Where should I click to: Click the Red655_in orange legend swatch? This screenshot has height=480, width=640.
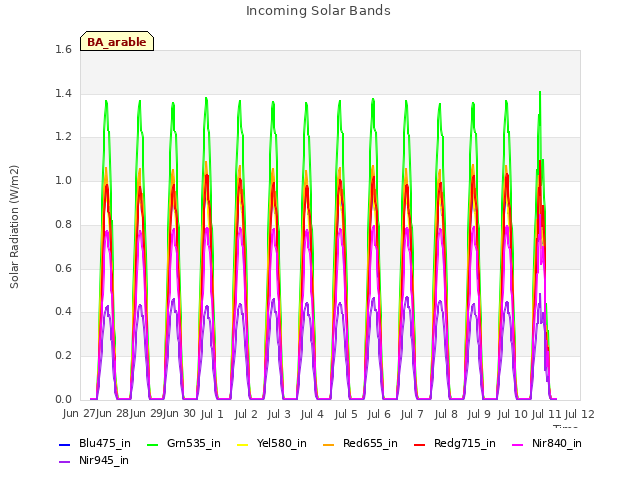329,444
